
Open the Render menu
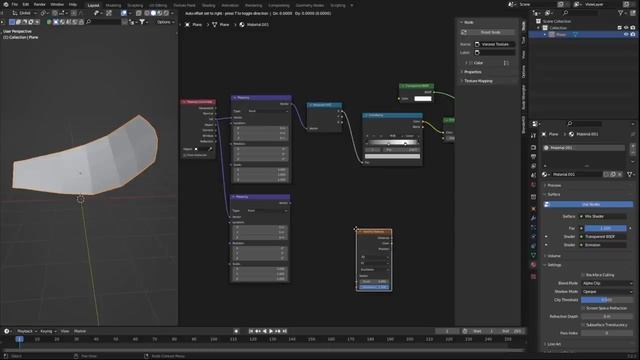coord(40,4)
